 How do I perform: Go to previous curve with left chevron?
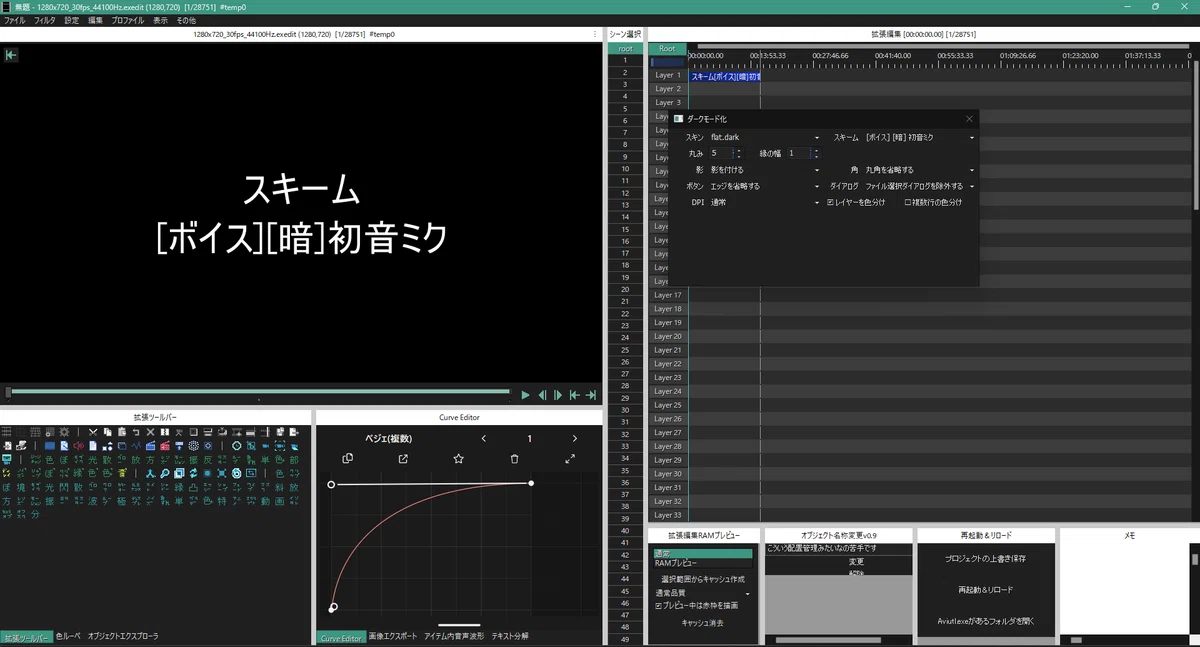click(x=484, y=438)
